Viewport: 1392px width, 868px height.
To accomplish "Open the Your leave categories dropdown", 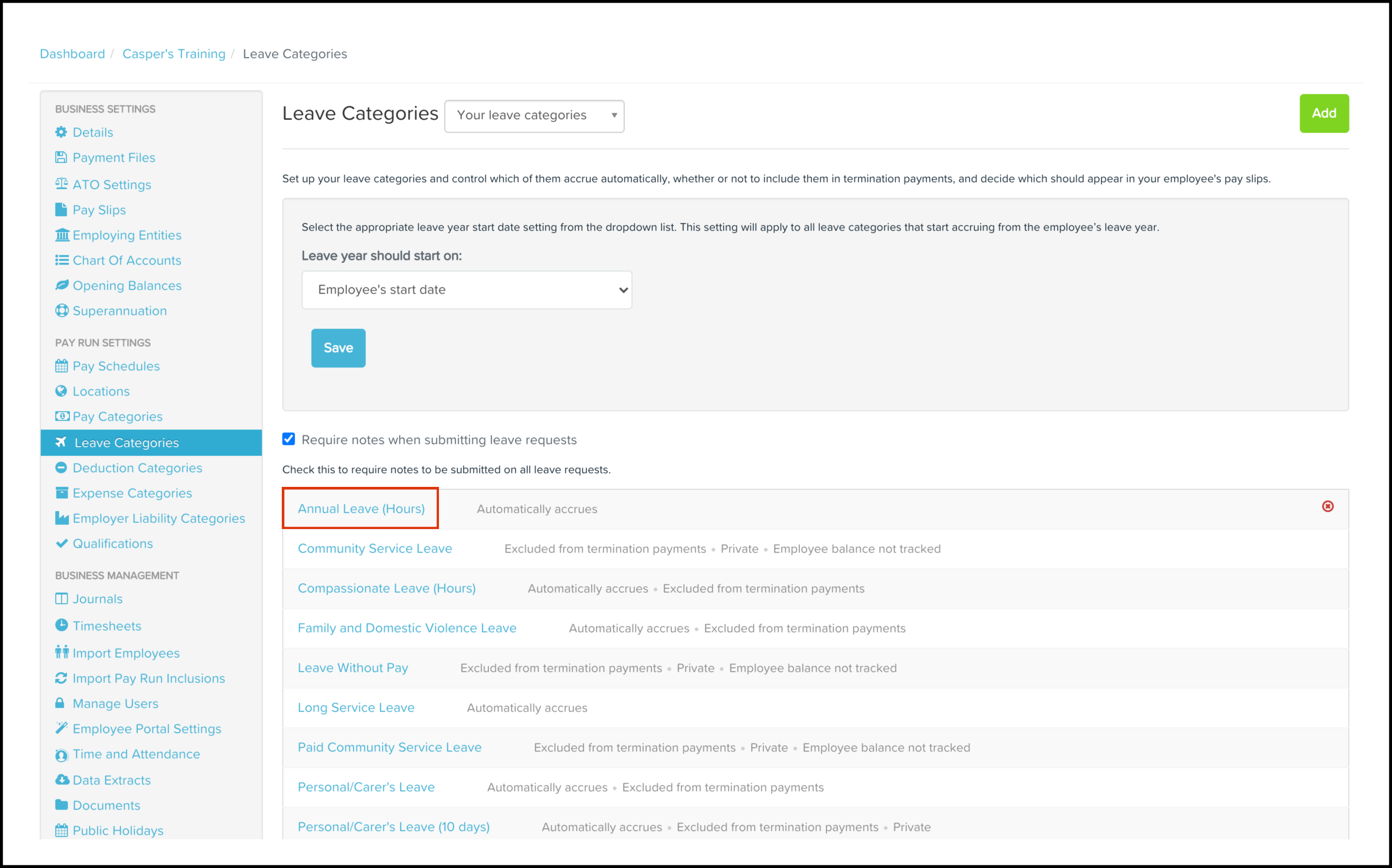I will click(534, 116).
